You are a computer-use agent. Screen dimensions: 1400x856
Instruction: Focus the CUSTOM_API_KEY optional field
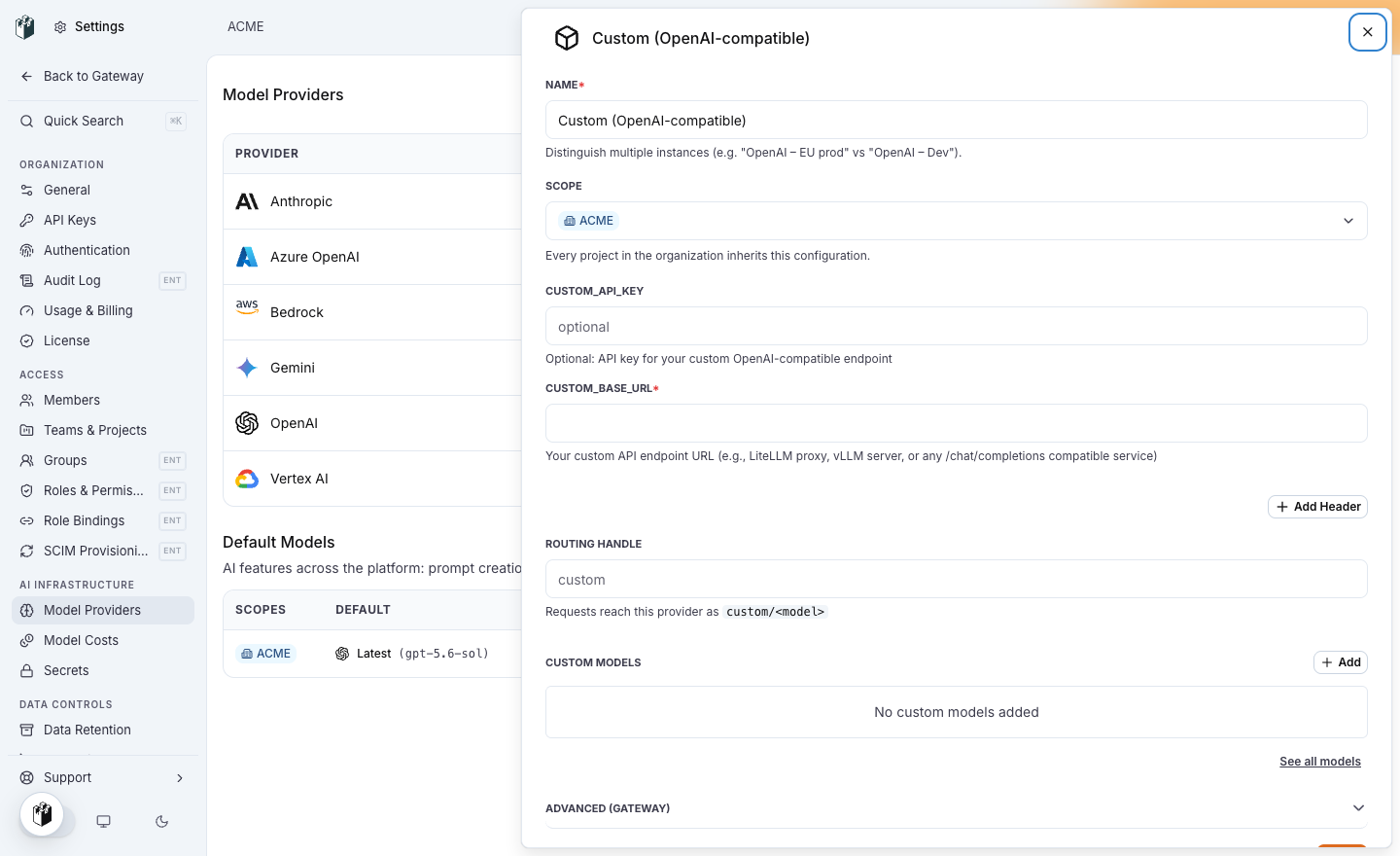(x=957, y=327)
